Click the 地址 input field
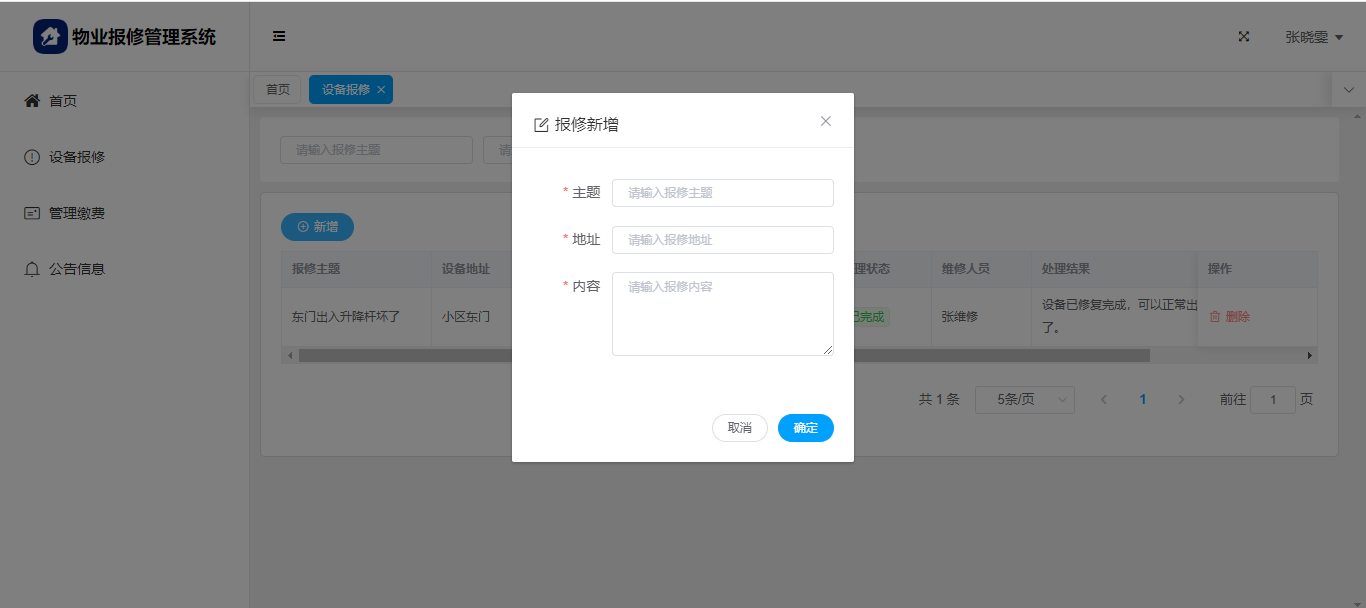Viewport: 1366px width, 608px height. click(722, 240)
